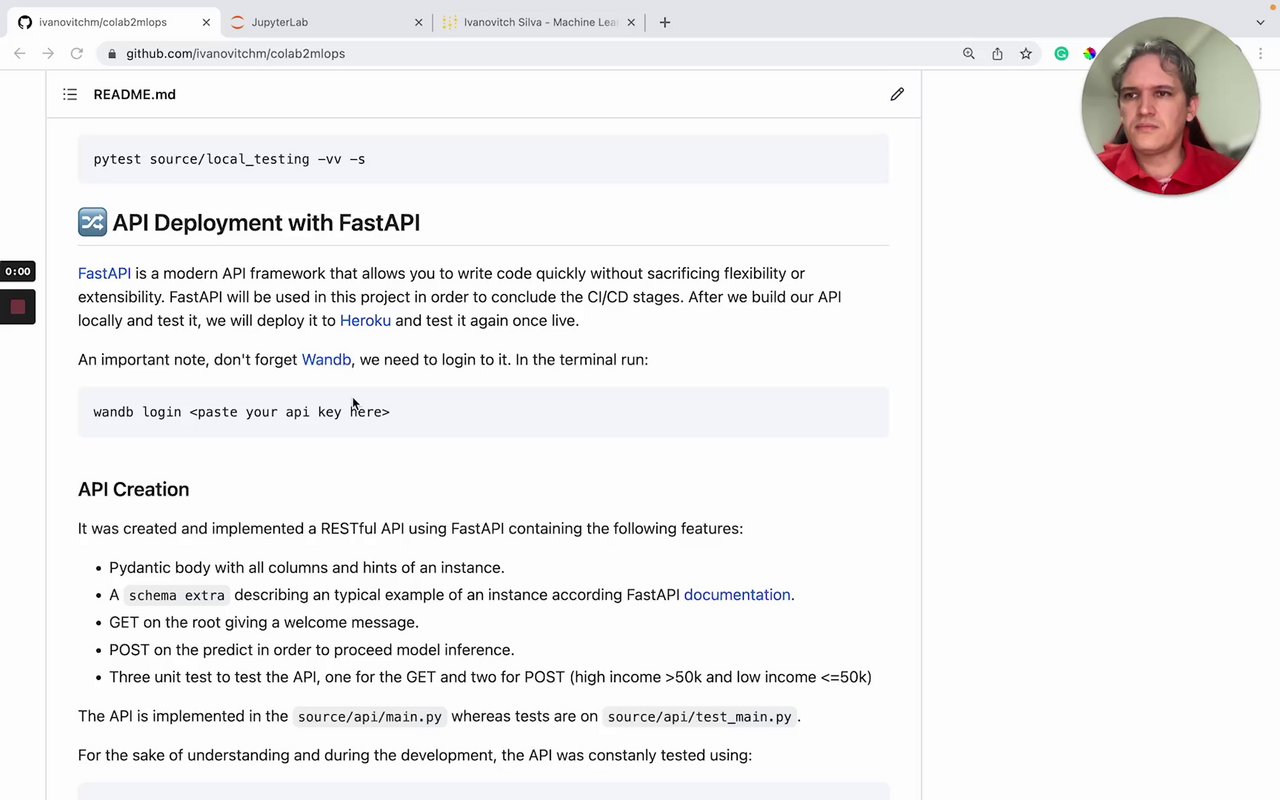Click the browser back arrow
Viewport: 1280px width, 800px height.
pos(20,54)
